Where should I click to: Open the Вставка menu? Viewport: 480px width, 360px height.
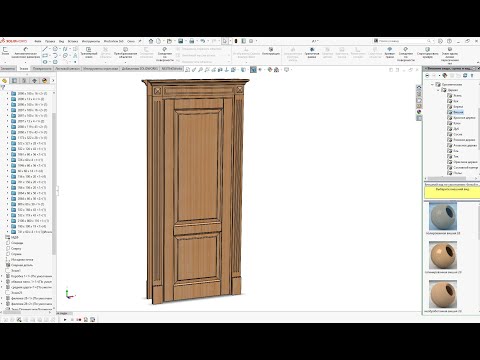coord(73,41)
